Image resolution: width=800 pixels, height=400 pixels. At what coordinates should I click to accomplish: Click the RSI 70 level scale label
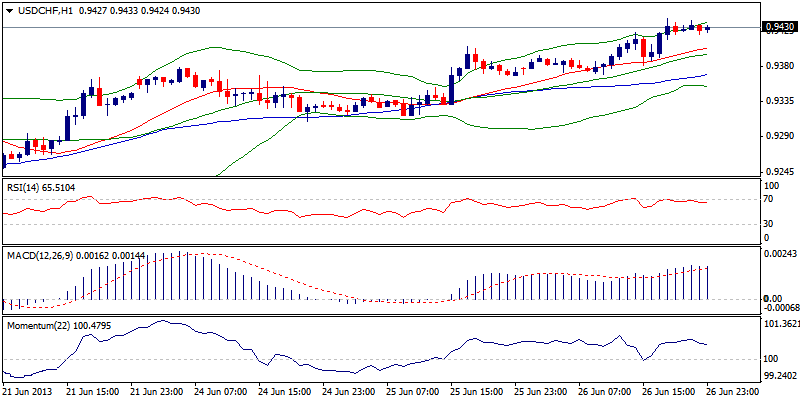click(769, 200)
